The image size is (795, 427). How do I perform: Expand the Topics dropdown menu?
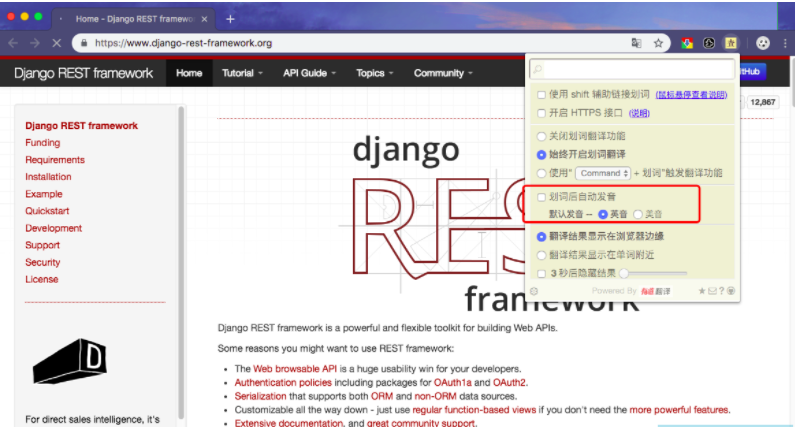point(375,73)
